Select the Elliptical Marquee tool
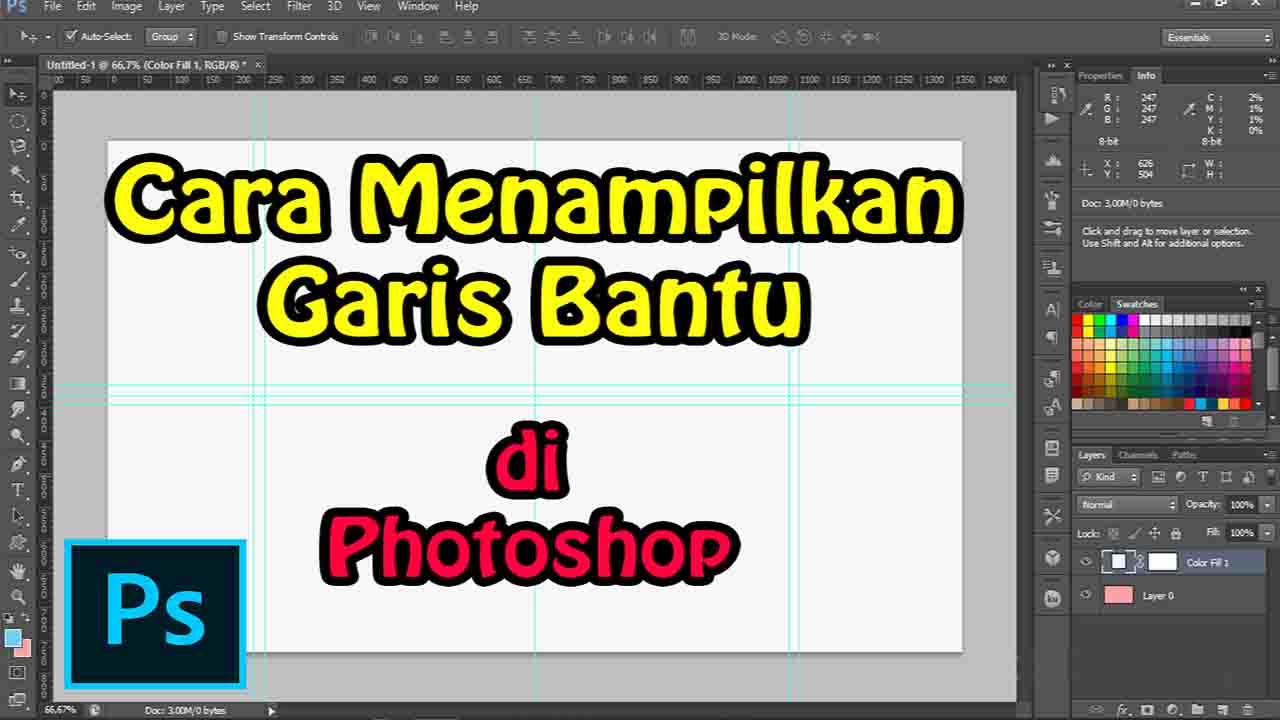Viewport: 1280px width, 720px height. pos(18,121)
